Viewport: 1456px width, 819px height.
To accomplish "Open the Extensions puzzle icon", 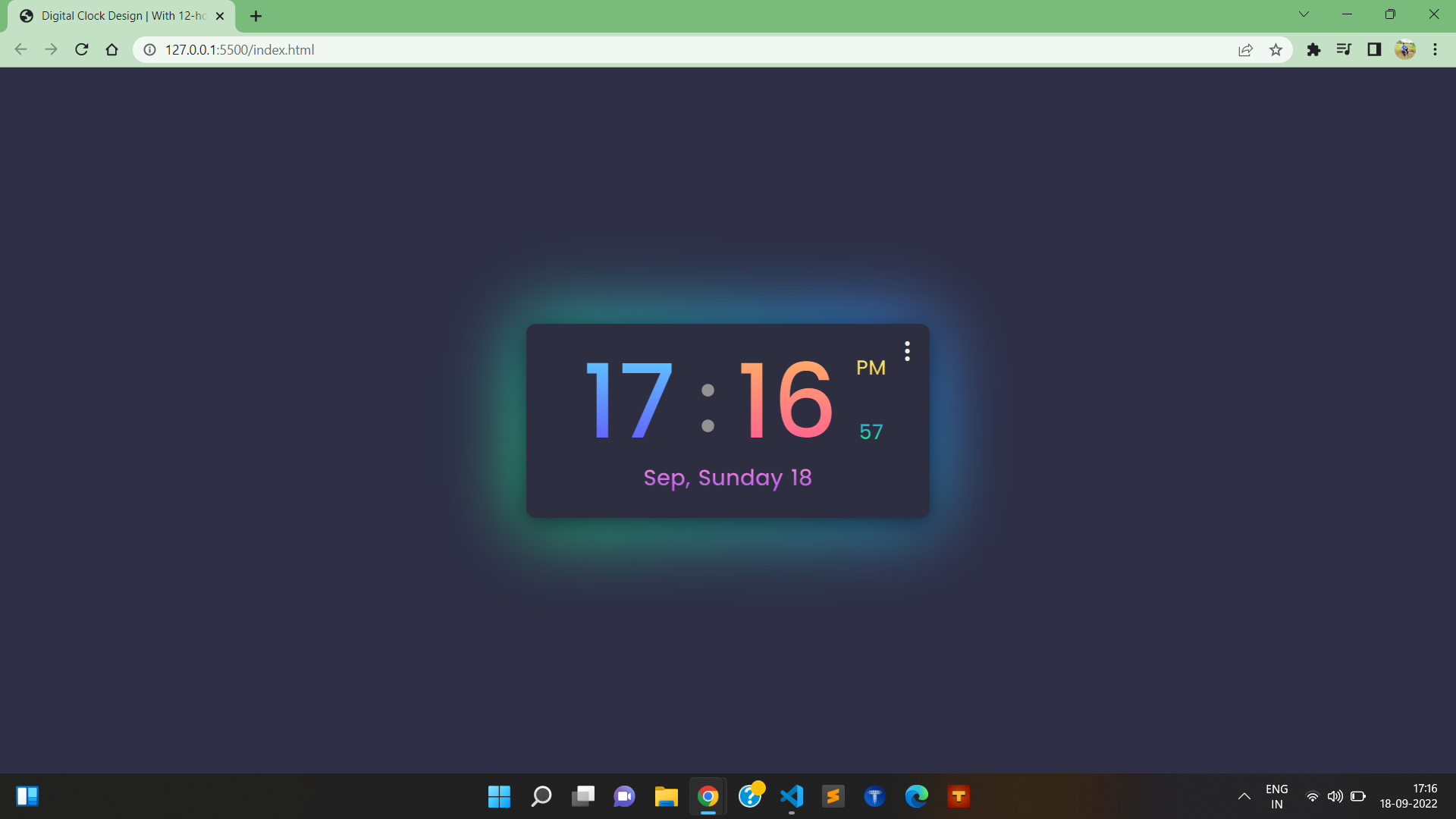I will tap(1313, 49).
